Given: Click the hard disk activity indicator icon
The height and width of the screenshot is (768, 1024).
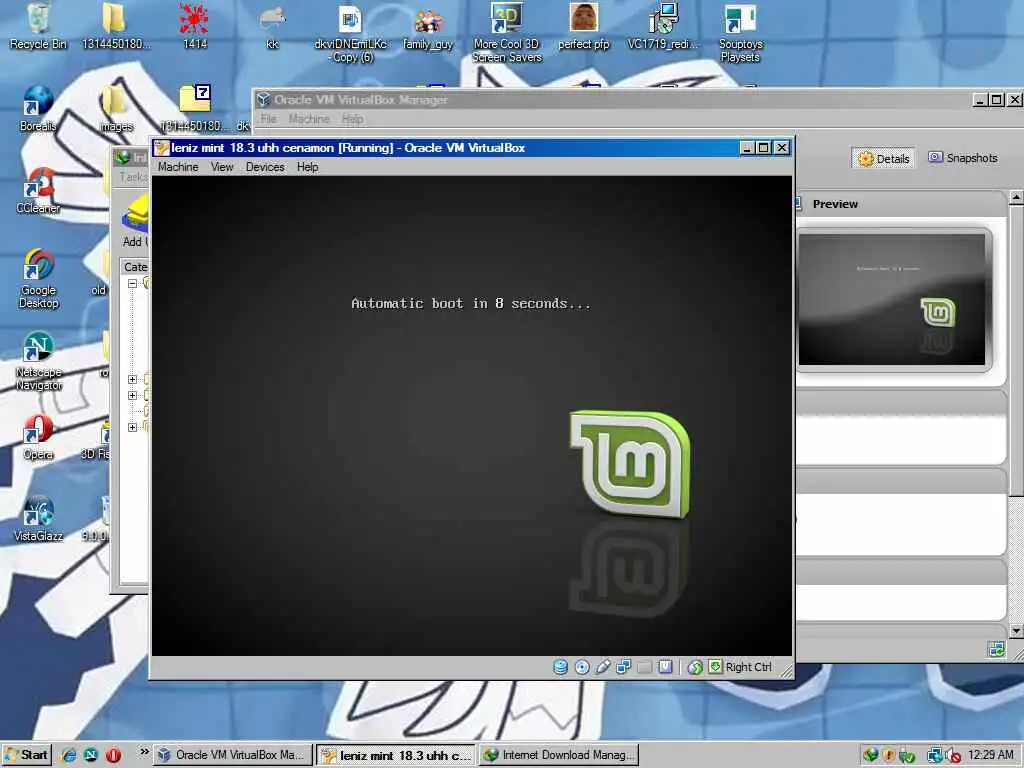Looking at the screenshot, I should click(560, 667).
